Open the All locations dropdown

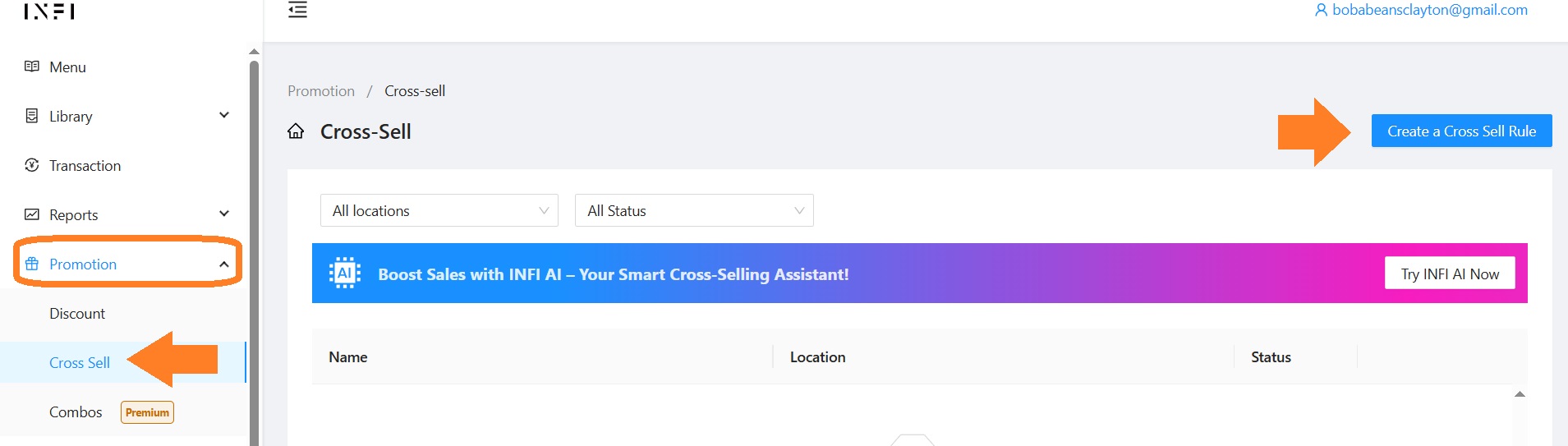point(439,210)
